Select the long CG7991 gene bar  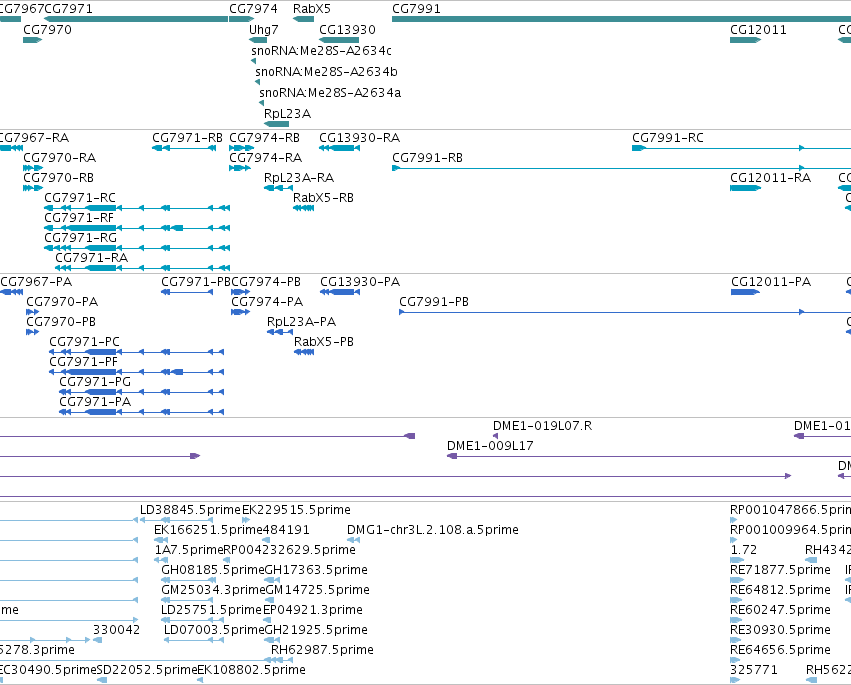(x=621, y=19)
